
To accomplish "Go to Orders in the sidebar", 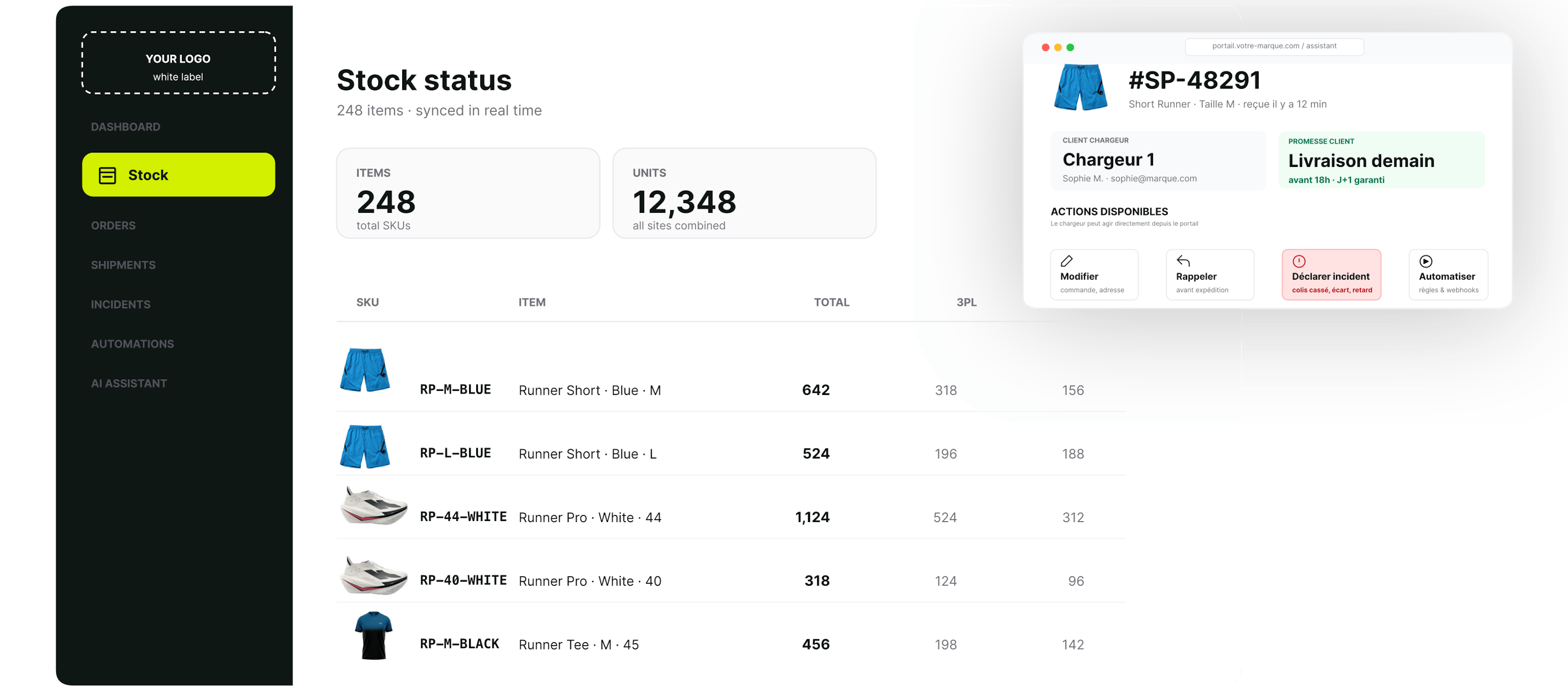I will 113,225.
